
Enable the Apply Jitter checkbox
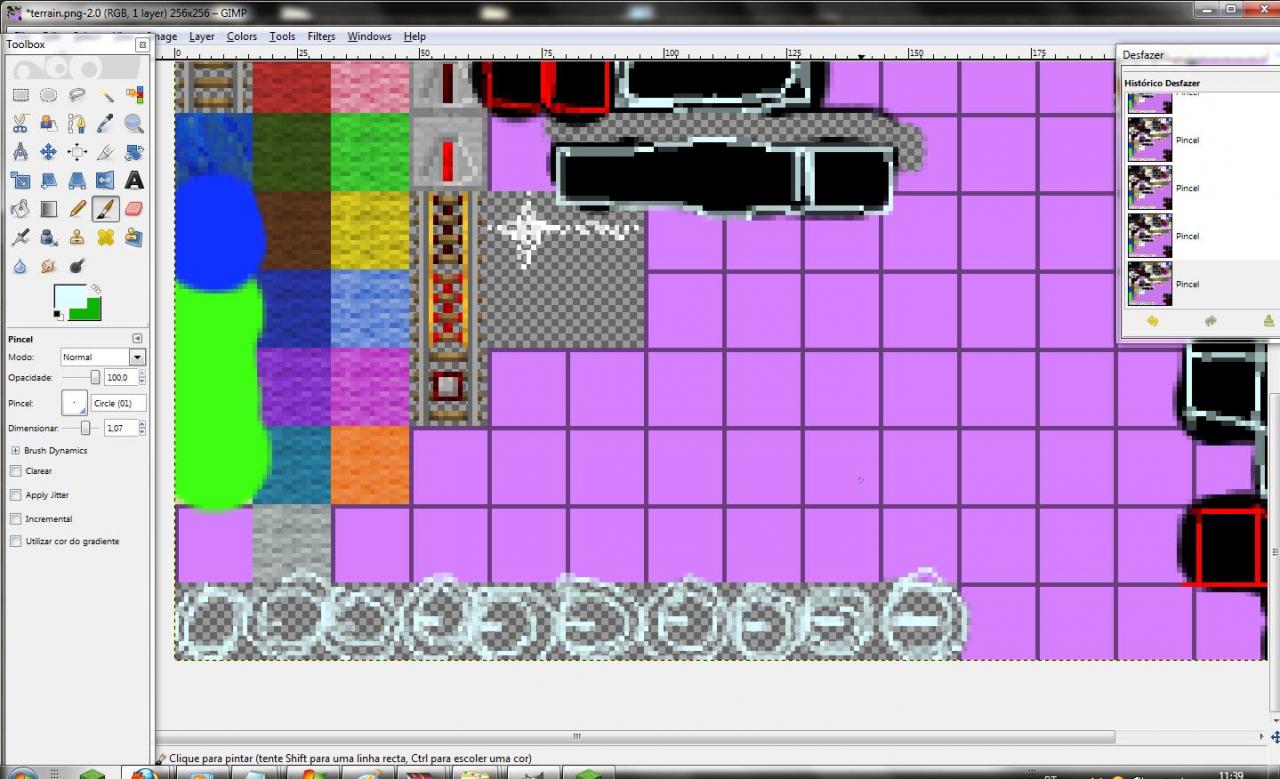(x=15, y=495)
